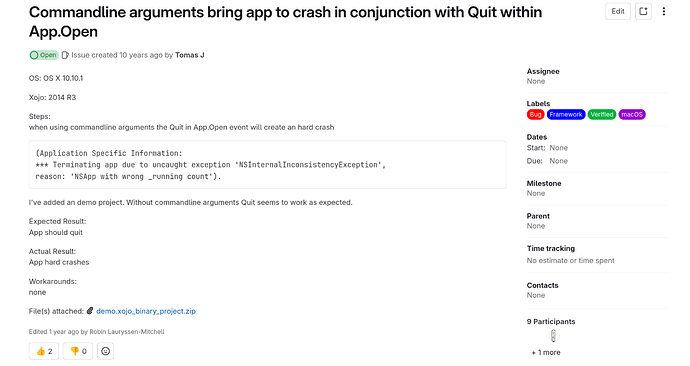The height and width of the screenshot is (366, 690).
Task: Select the red Bug label
Action: (x=536, y=114)
